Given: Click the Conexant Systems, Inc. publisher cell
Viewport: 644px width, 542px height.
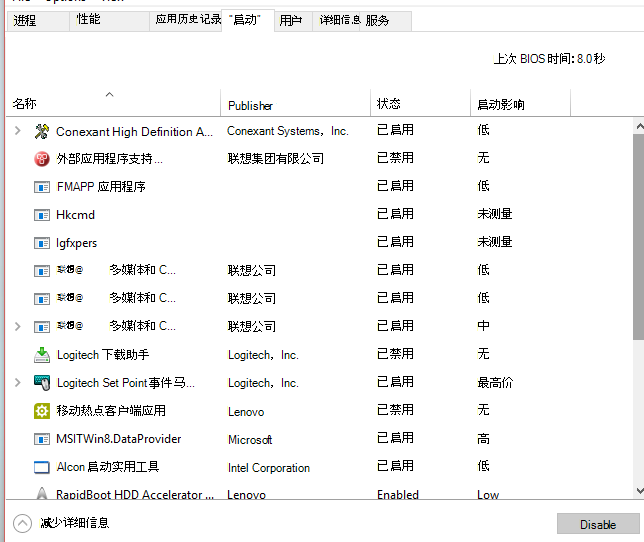Looking at the screenshot, I should (288, 131).
